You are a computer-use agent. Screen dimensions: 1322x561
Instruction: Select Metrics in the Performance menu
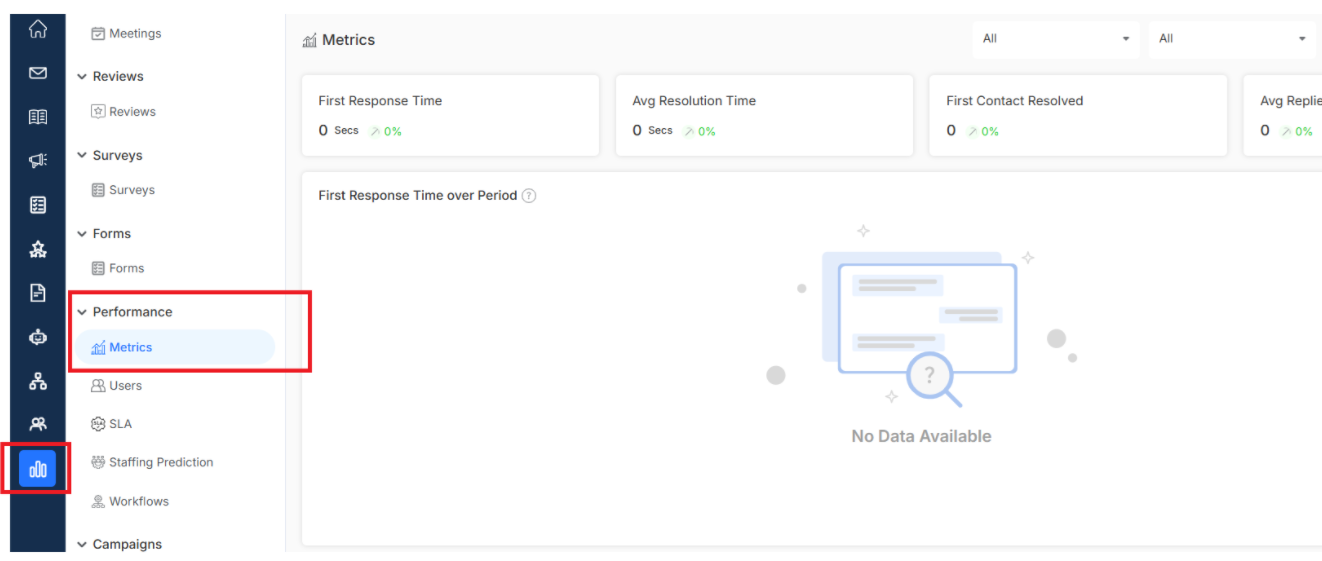pyautogui.click(x=175, y=347)
